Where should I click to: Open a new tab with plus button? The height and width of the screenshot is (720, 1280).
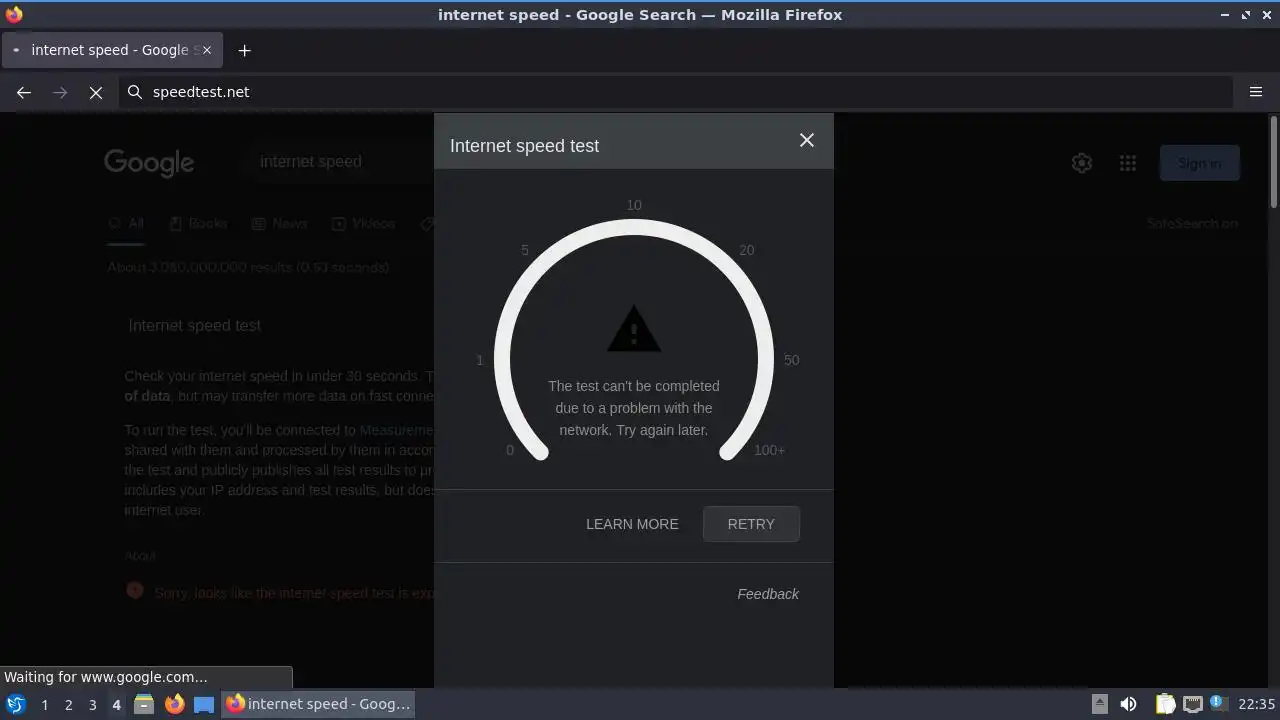244,50
